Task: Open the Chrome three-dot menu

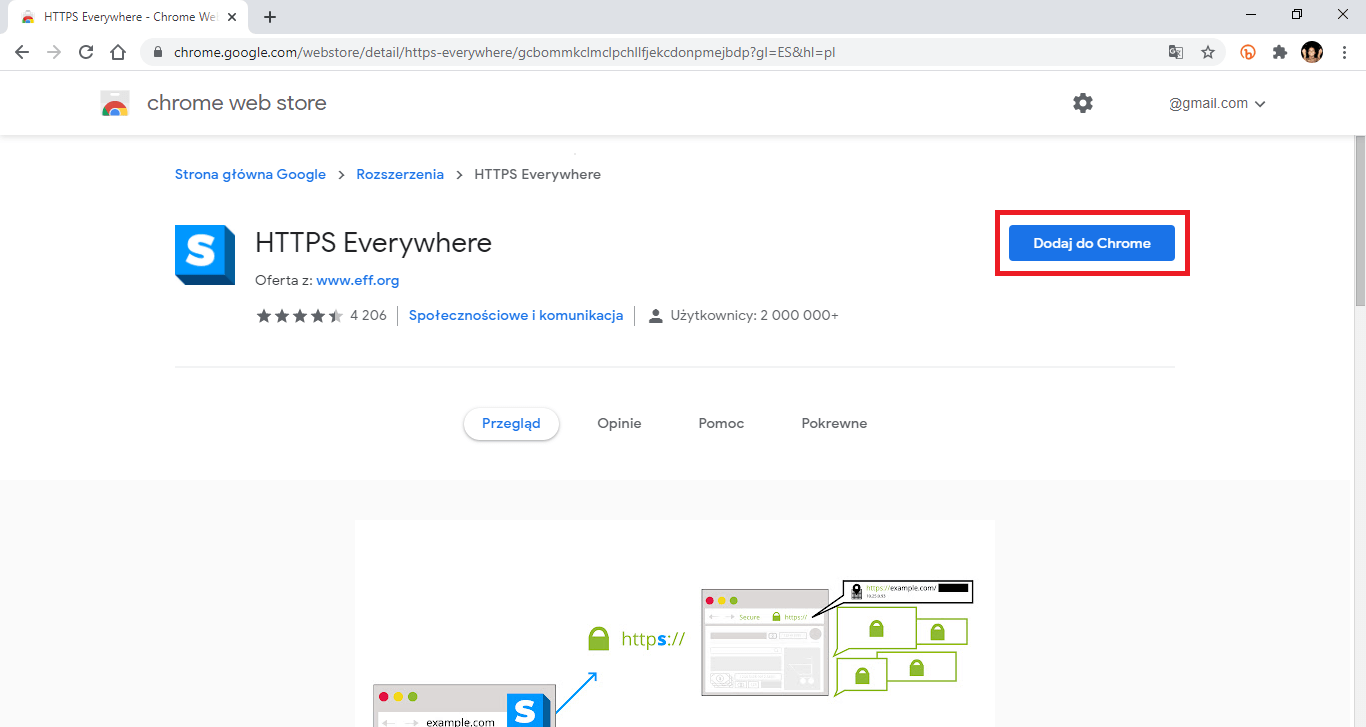Action: click(1344, 52)
